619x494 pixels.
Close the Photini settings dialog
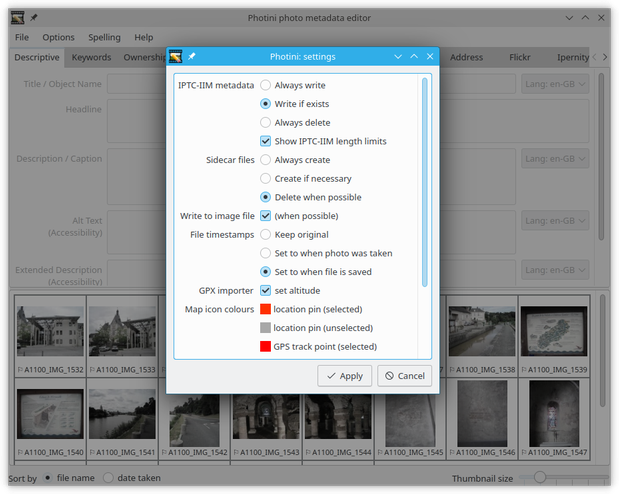click(x=430, y=56)
